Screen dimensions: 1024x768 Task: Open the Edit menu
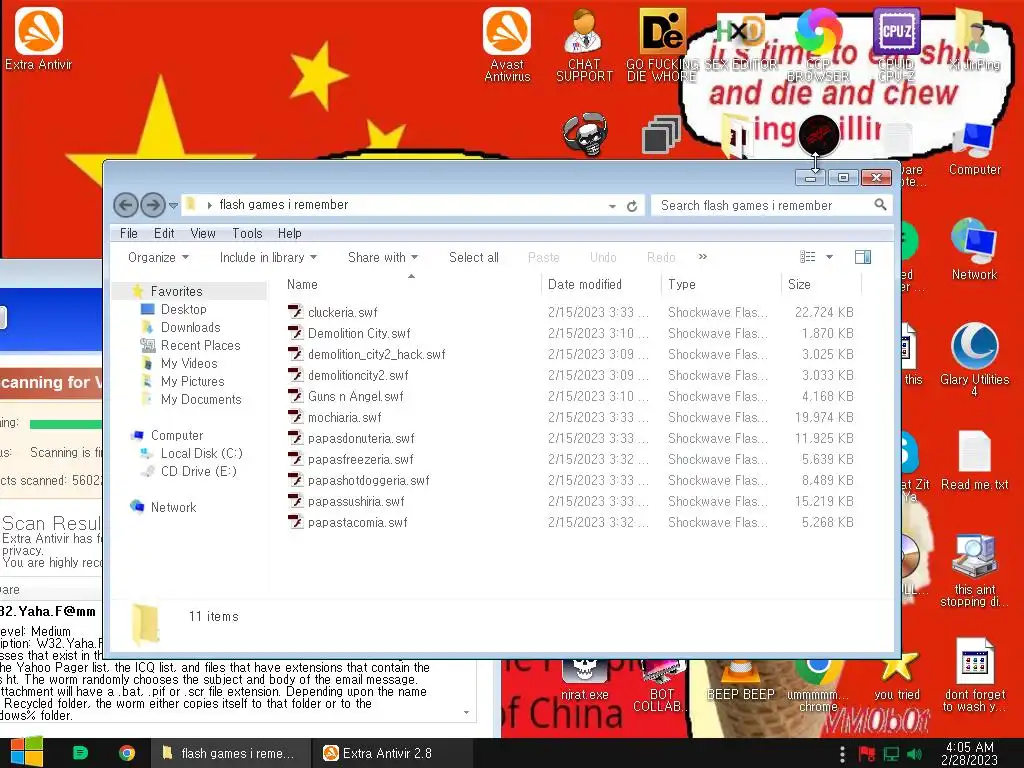164,233
